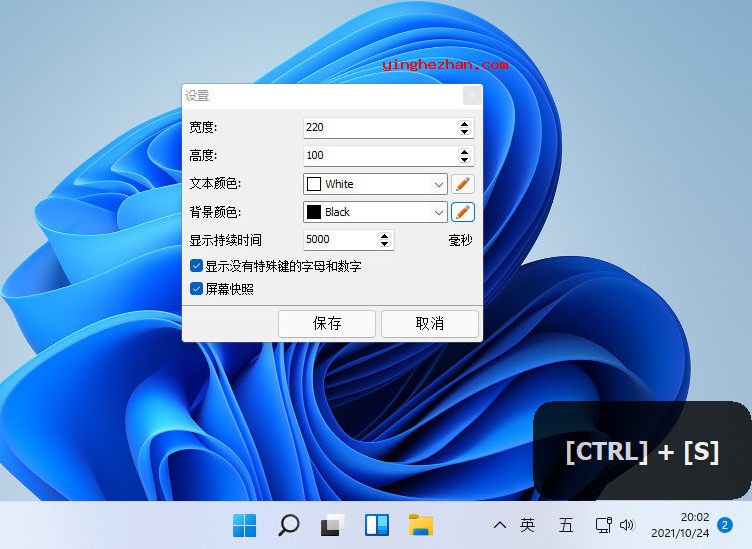The height and width of the screenshot is (549, 752).
Task: Increase the 宽度 value with up arrow
Action: 464,124
